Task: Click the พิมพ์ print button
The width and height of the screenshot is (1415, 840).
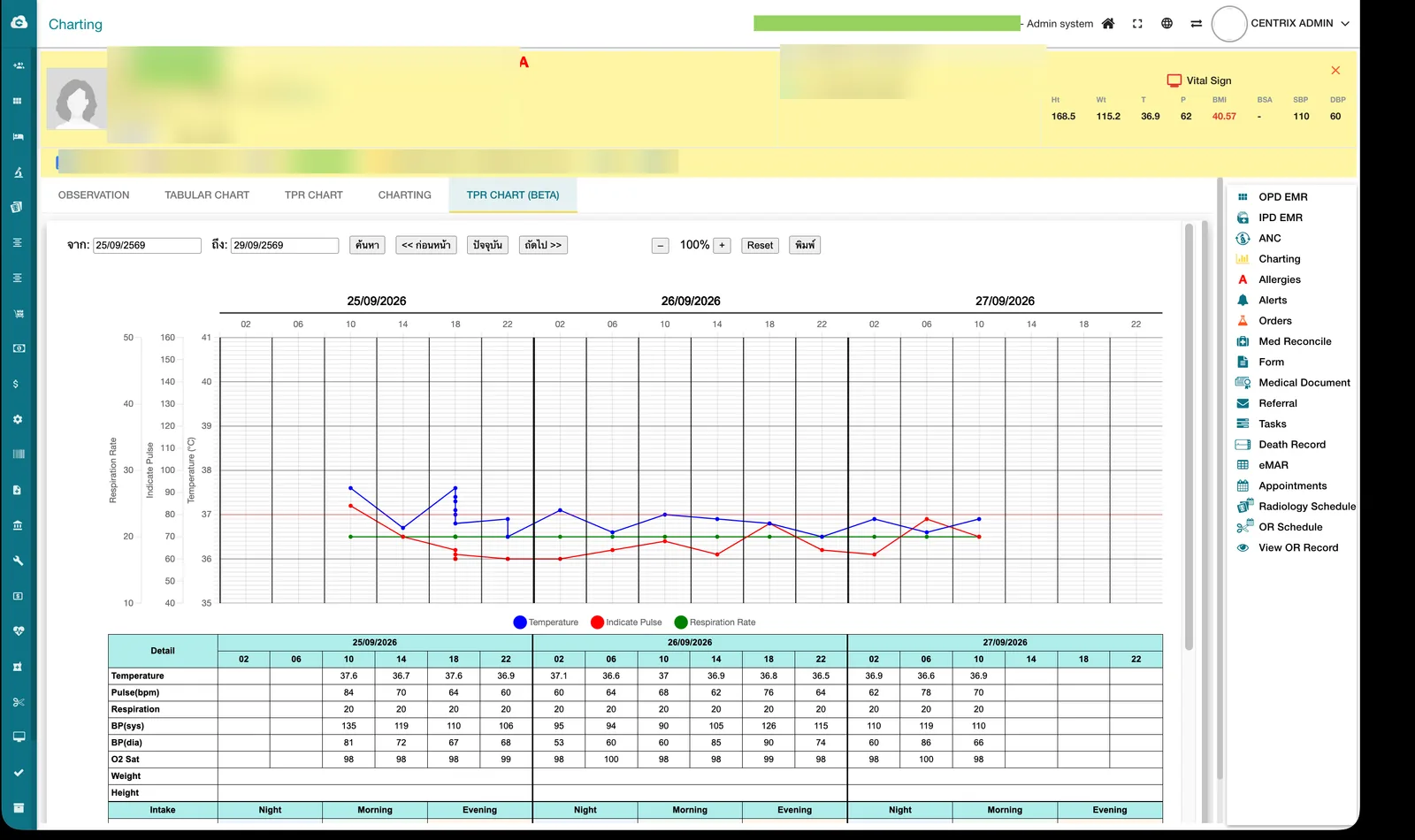Action: pos(805,245)
